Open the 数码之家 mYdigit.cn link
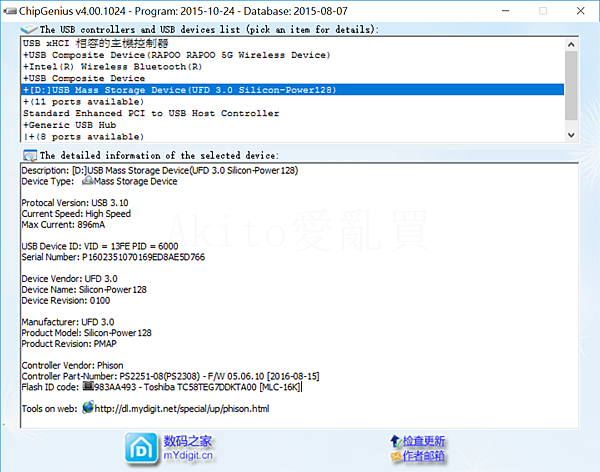The height and width of the screenshot is (472, 600). [188, 448]
